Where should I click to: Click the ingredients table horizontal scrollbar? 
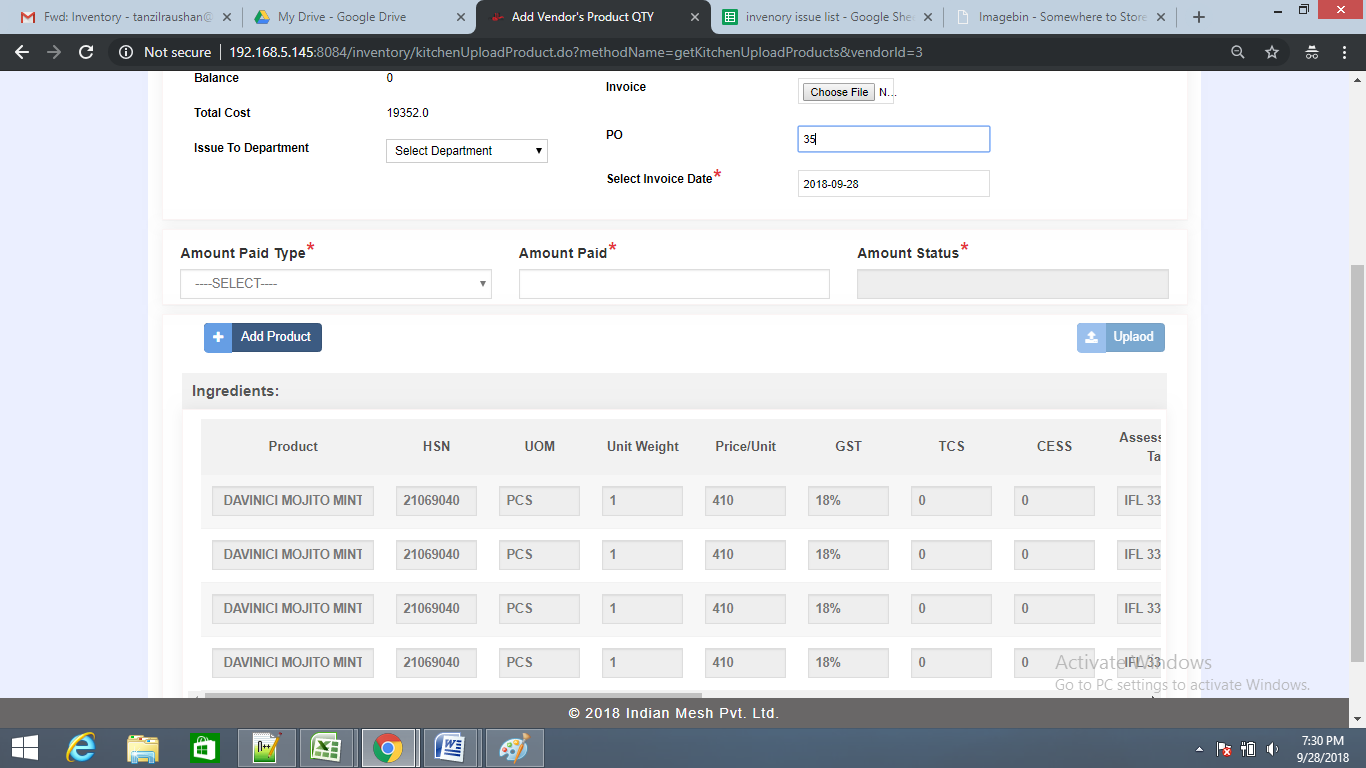click(x=453, y=695)
